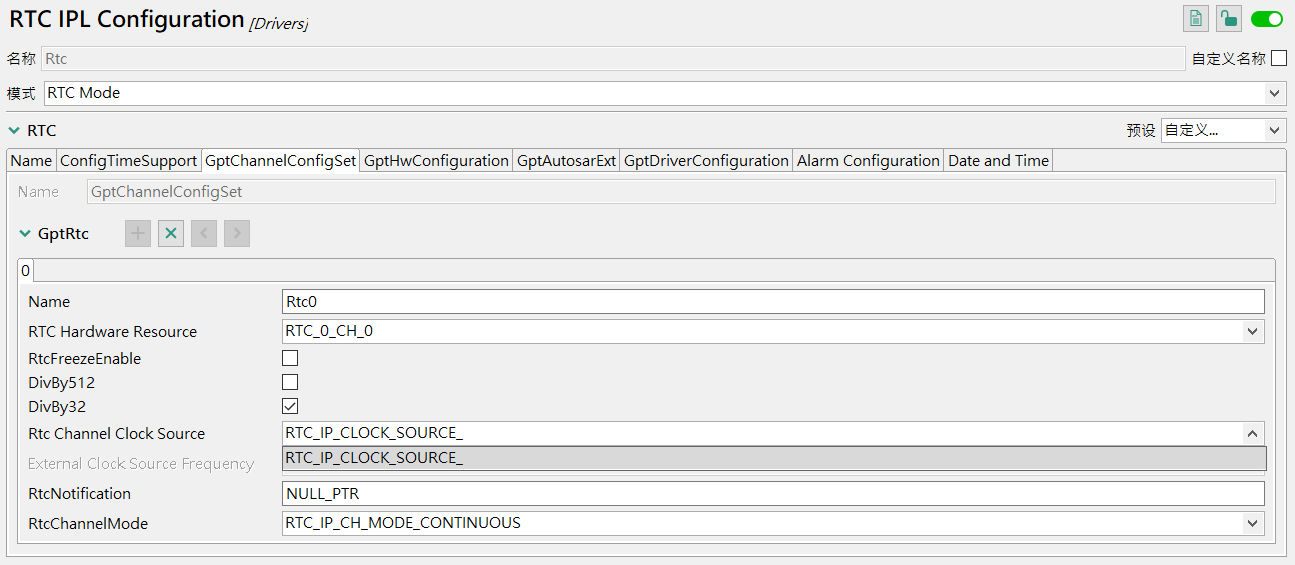Select RTC_IP_CLOCK_SOURCE_ option in open list
1295x565 pixels.
(x=774, y=458)
